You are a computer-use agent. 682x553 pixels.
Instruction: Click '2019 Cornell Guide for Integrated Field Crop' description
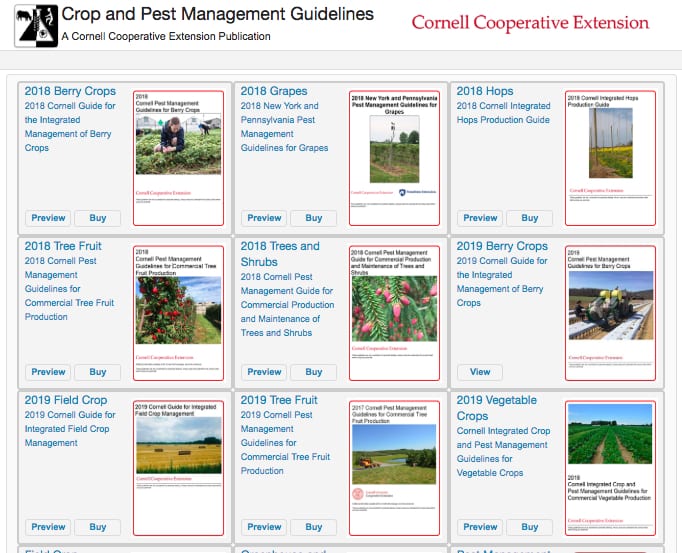[x=70, y=429]
